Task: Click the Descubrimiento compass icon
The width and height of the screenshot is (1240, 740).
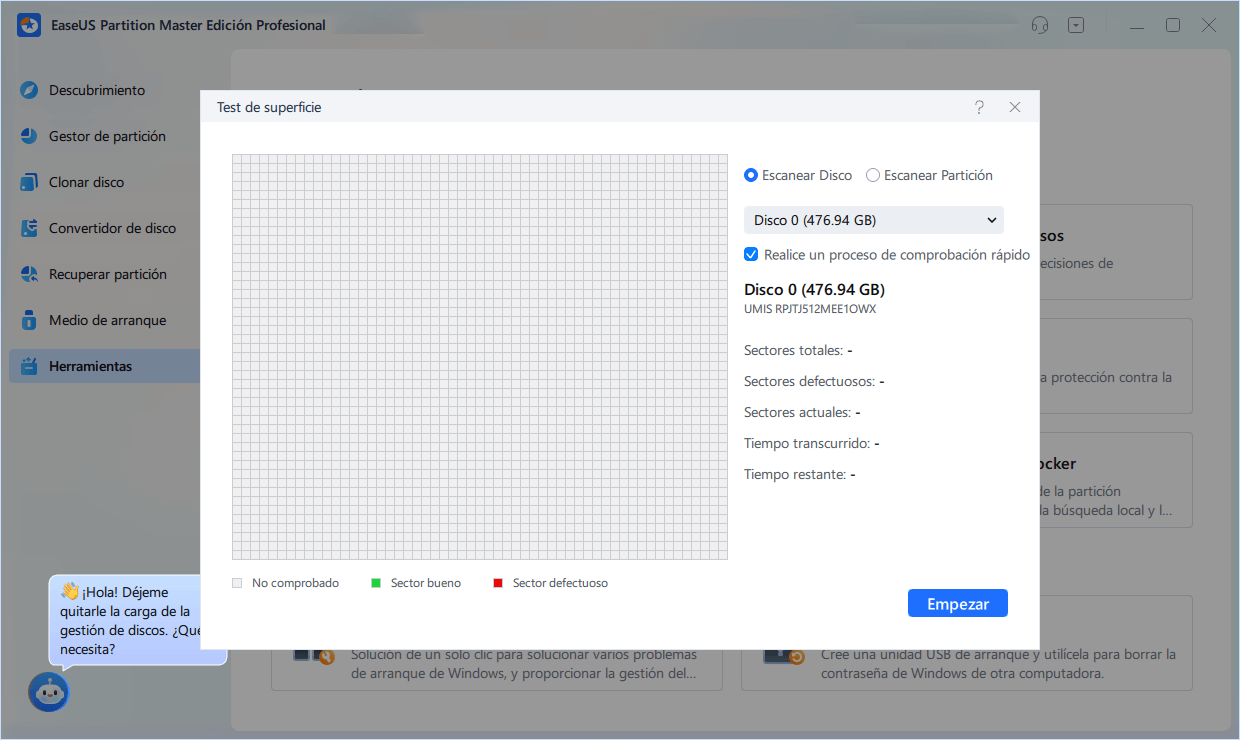Action: pyautogui.click(x=30, y=90)
